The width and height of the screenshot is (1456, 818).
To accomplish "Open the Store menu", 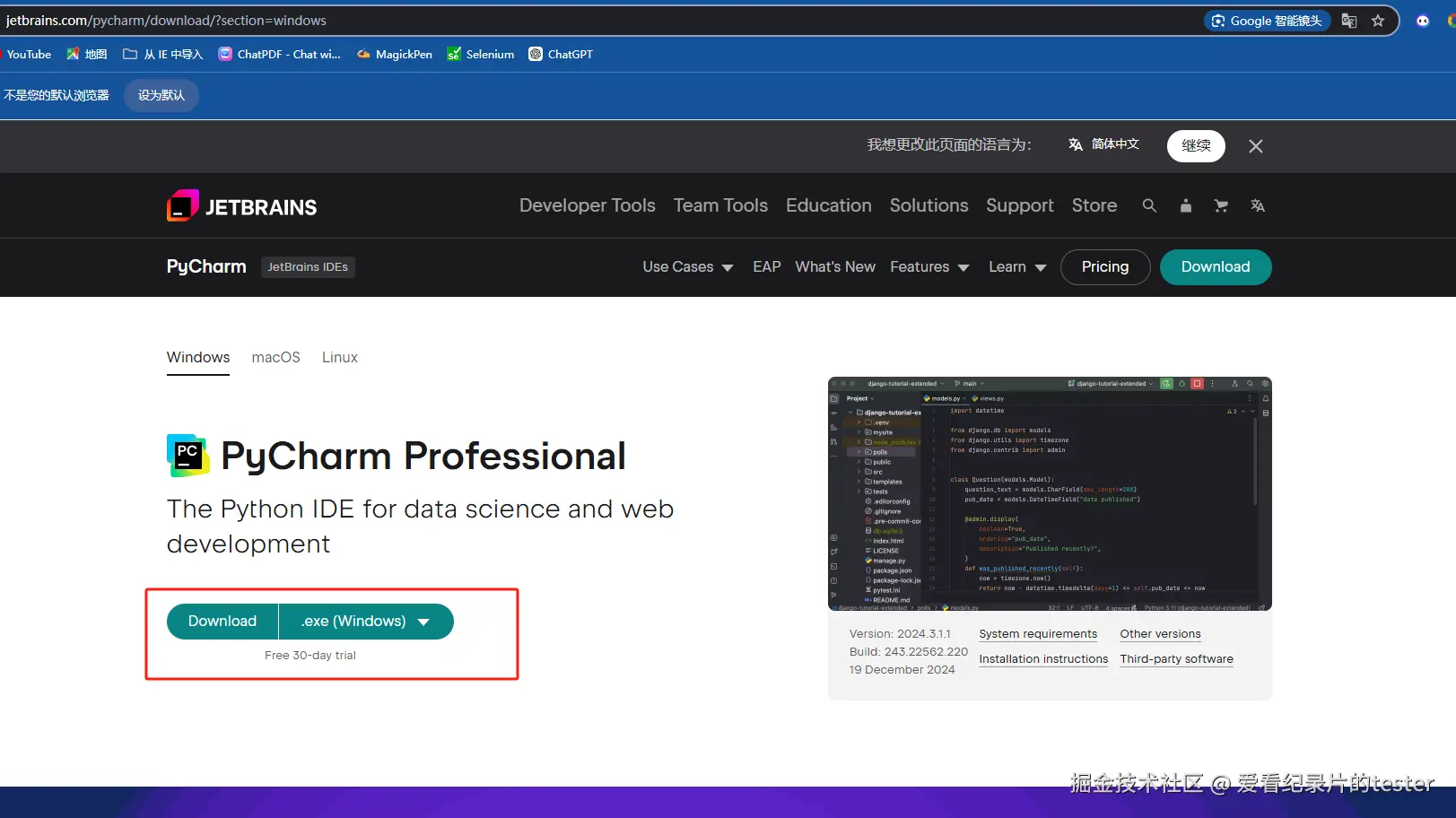I will coord(1094,205).
